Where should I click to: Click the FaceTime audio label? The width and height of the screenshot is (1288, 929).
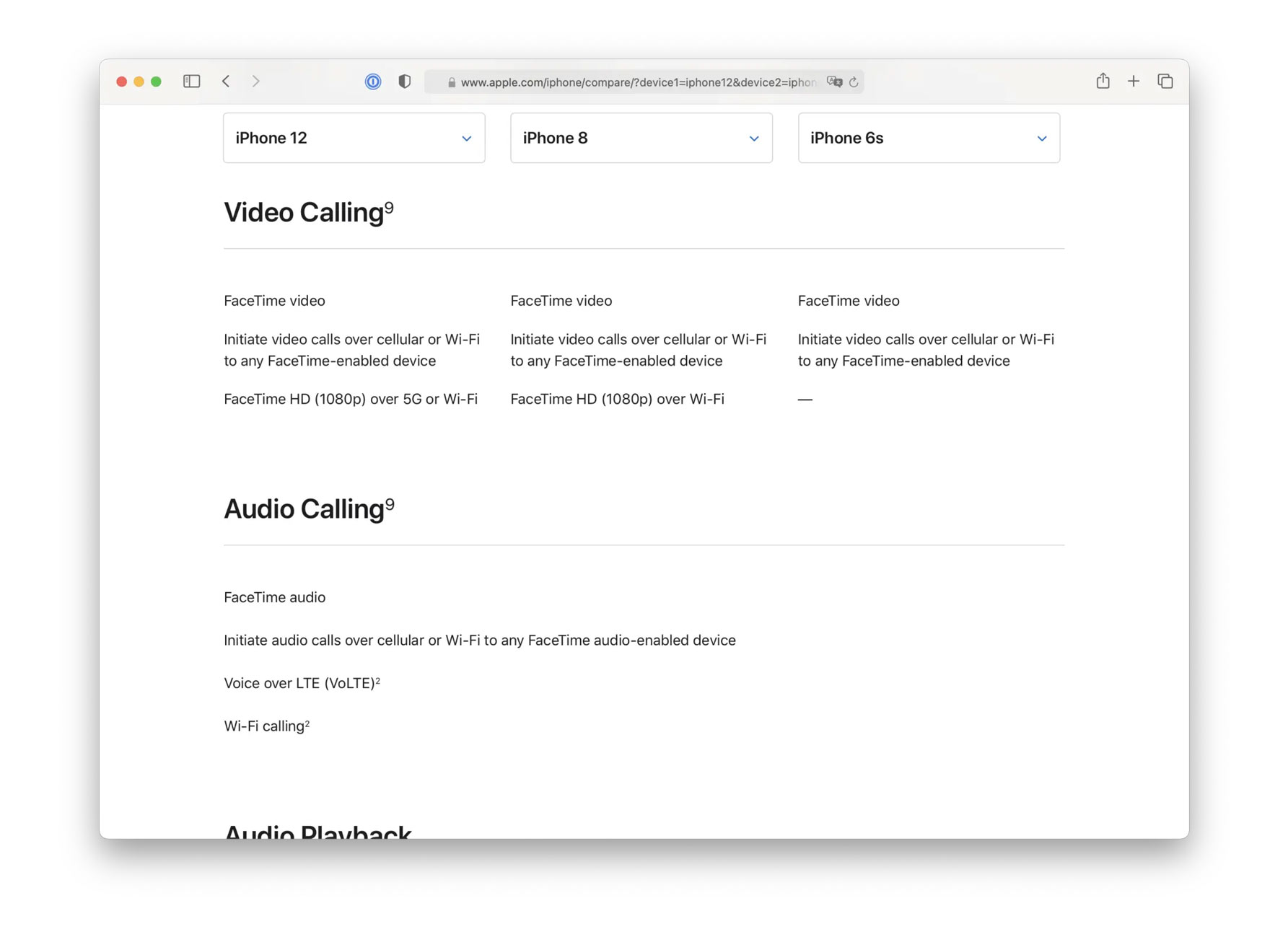coord(275,597)
